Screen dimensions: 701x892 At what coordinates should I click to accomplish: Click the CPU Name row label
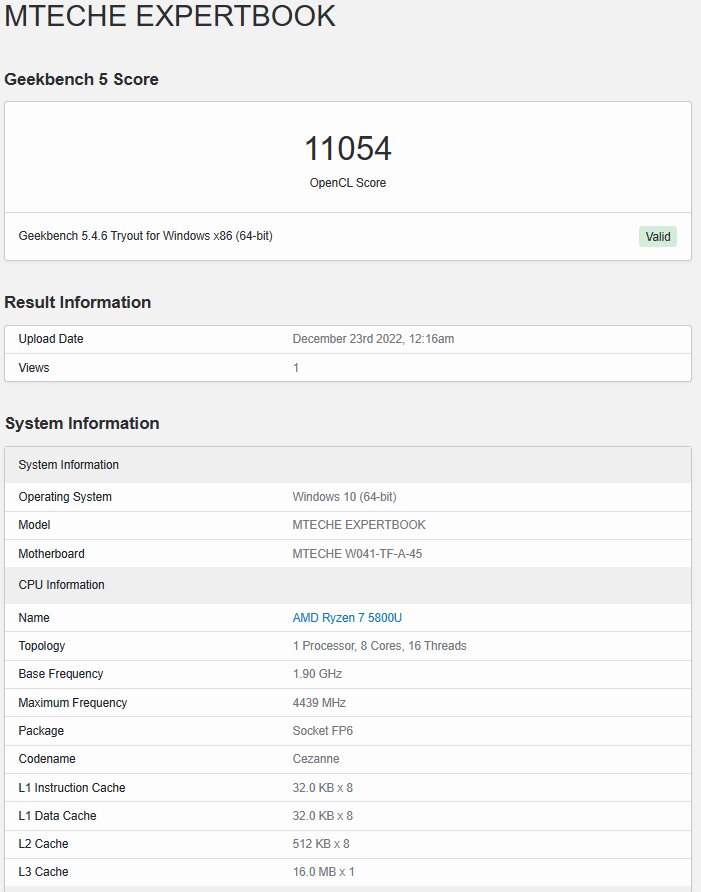tap(34, 618)
